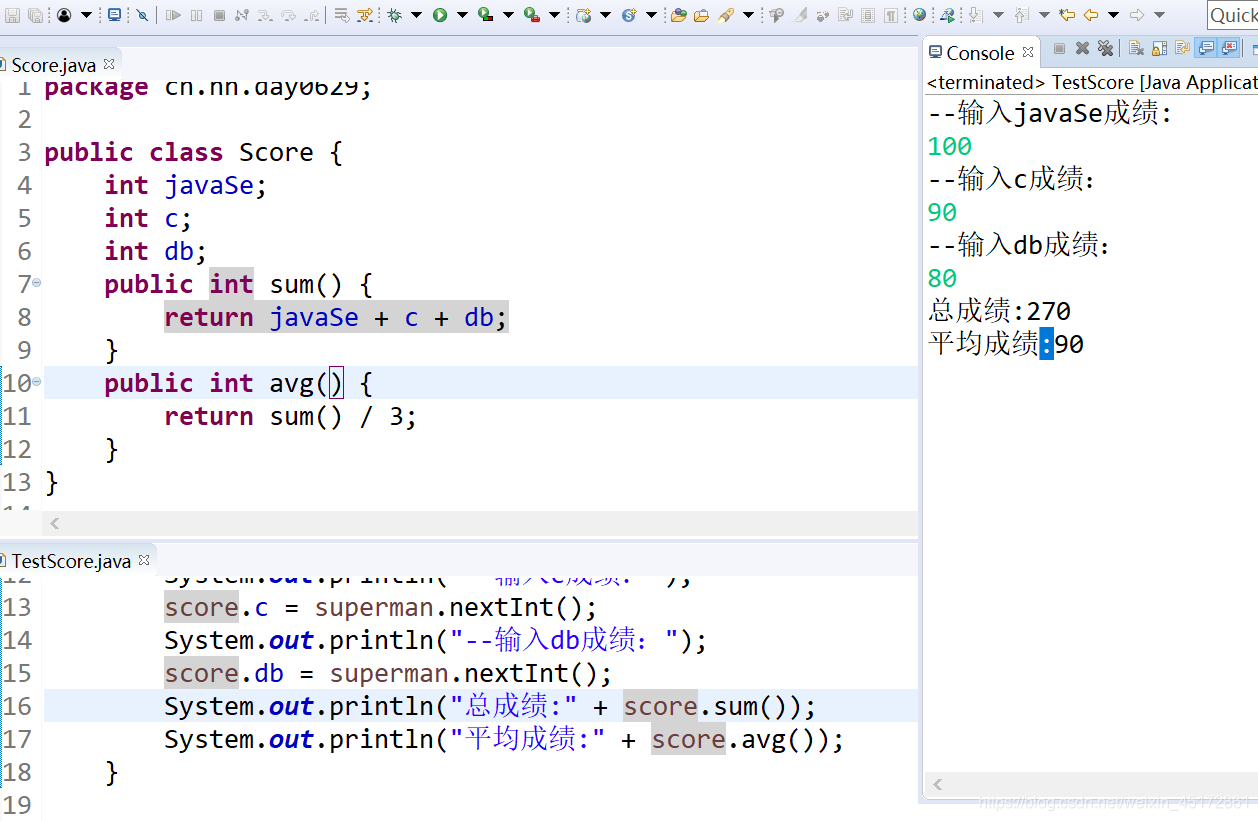Toggle Block Selection Mode icon
Viewport: 1258px width, 821px height.
point(868,15)
